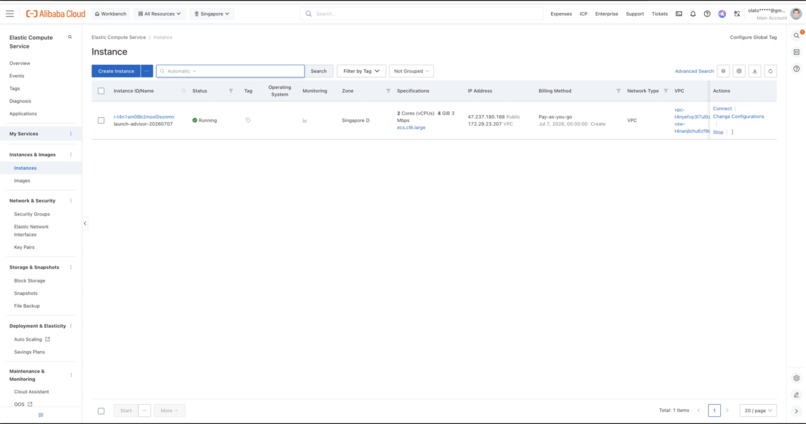The width and height of the screenshot is (806, 424).
Task: Open the bottom More actions dropdown
Action: [169, 411]
